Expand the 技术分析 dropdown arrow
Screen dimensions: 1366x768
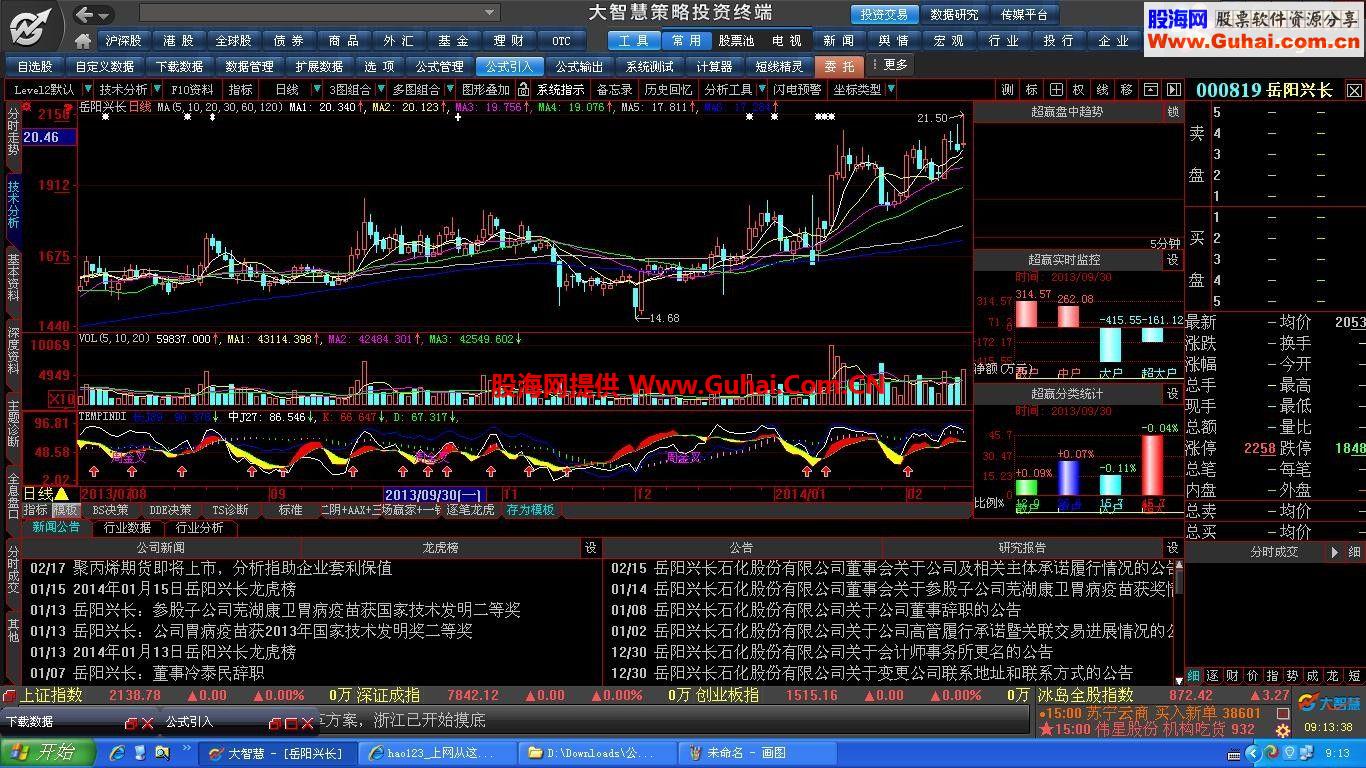coord(157,90)
